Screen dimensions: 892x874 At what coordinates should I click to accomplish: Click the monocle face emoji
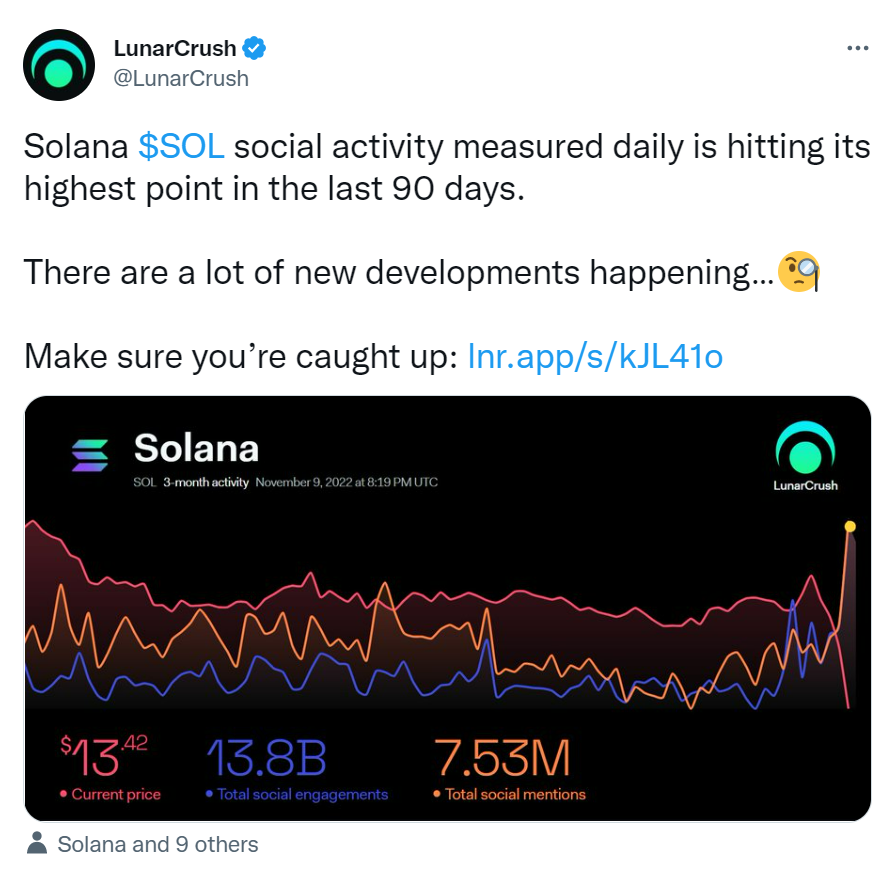800,271
